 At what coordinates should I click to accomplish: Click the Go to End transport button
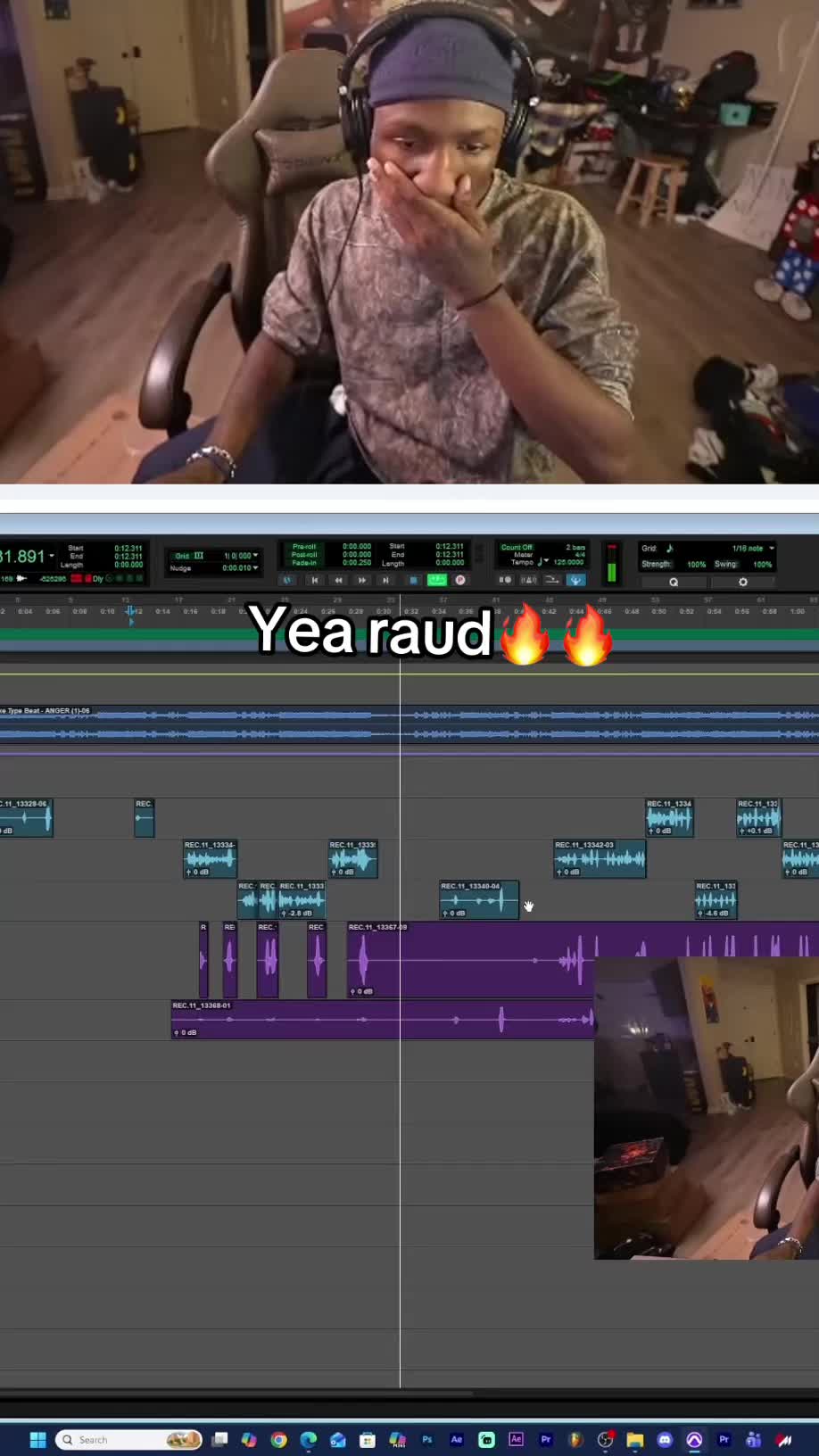385,580
